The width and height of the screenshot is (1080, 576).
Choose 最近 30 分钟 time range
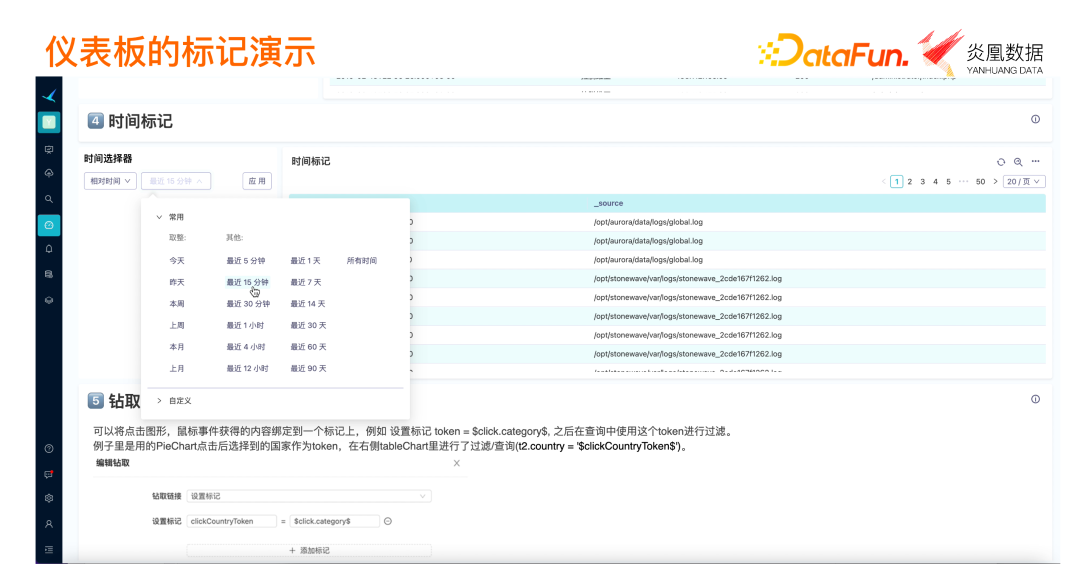coord(248,304)
